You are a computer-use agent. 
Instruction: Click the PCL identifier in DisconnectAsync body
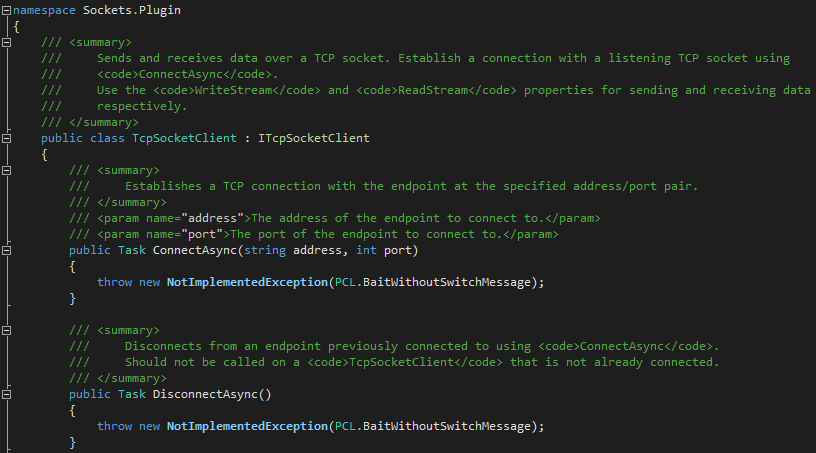click(346, 426)
